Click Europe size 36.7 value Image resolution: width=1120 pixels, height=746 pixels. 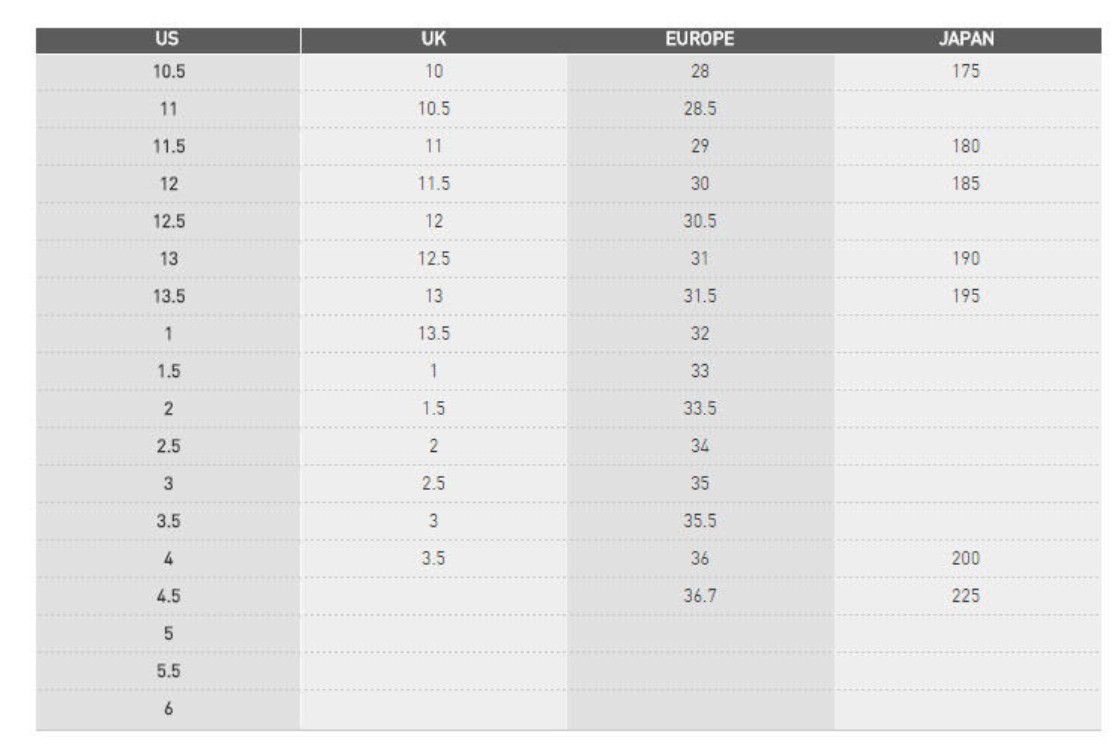click(x=700, y=596)
